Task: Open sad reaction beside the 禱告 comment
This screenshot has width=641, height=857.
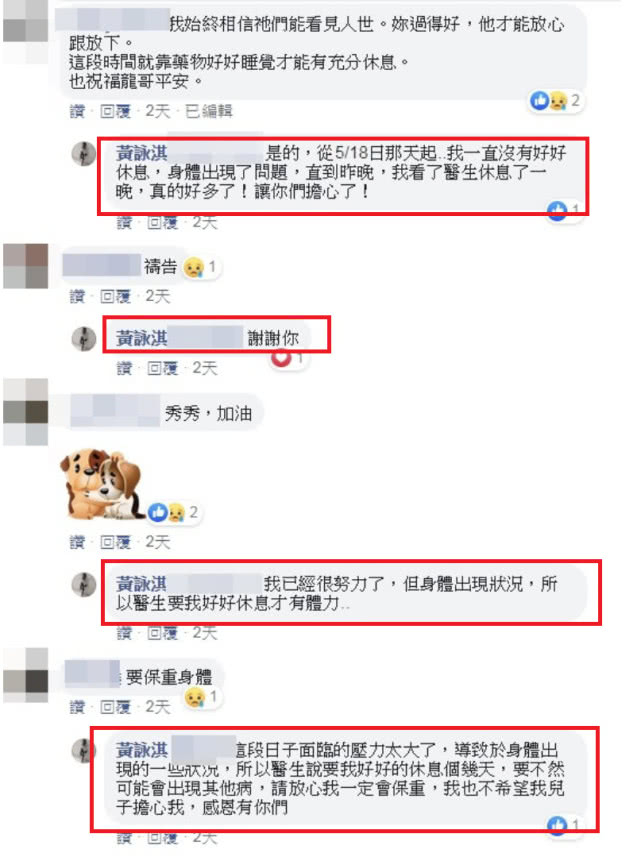Action: (201, 267)
